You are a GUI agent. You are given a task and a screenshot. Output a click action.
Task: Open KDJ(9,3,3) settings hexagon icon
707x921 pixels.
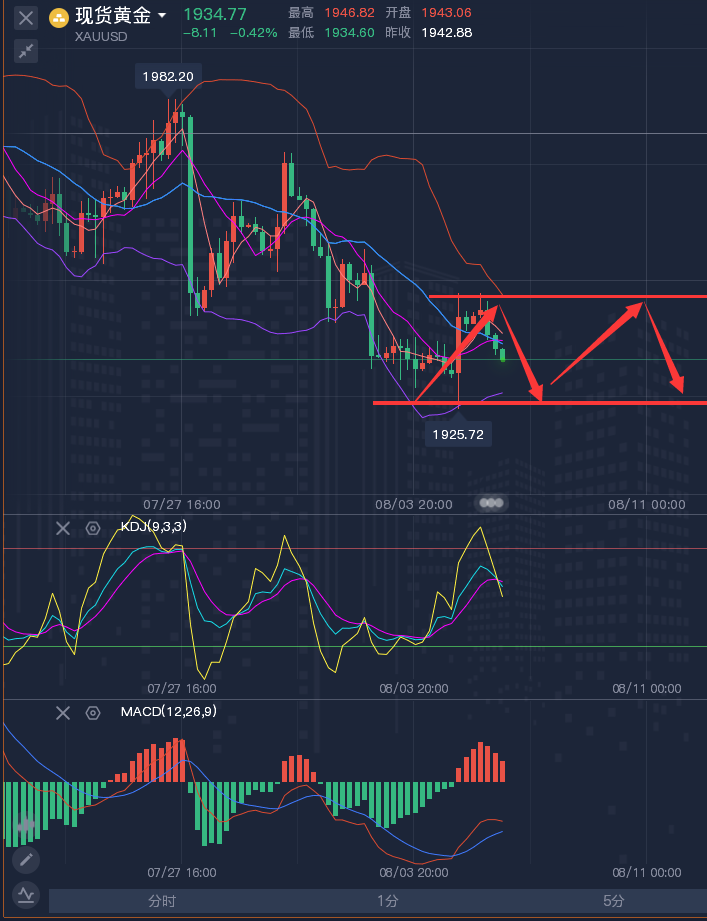pyautogui.click(x=93, y=528)
